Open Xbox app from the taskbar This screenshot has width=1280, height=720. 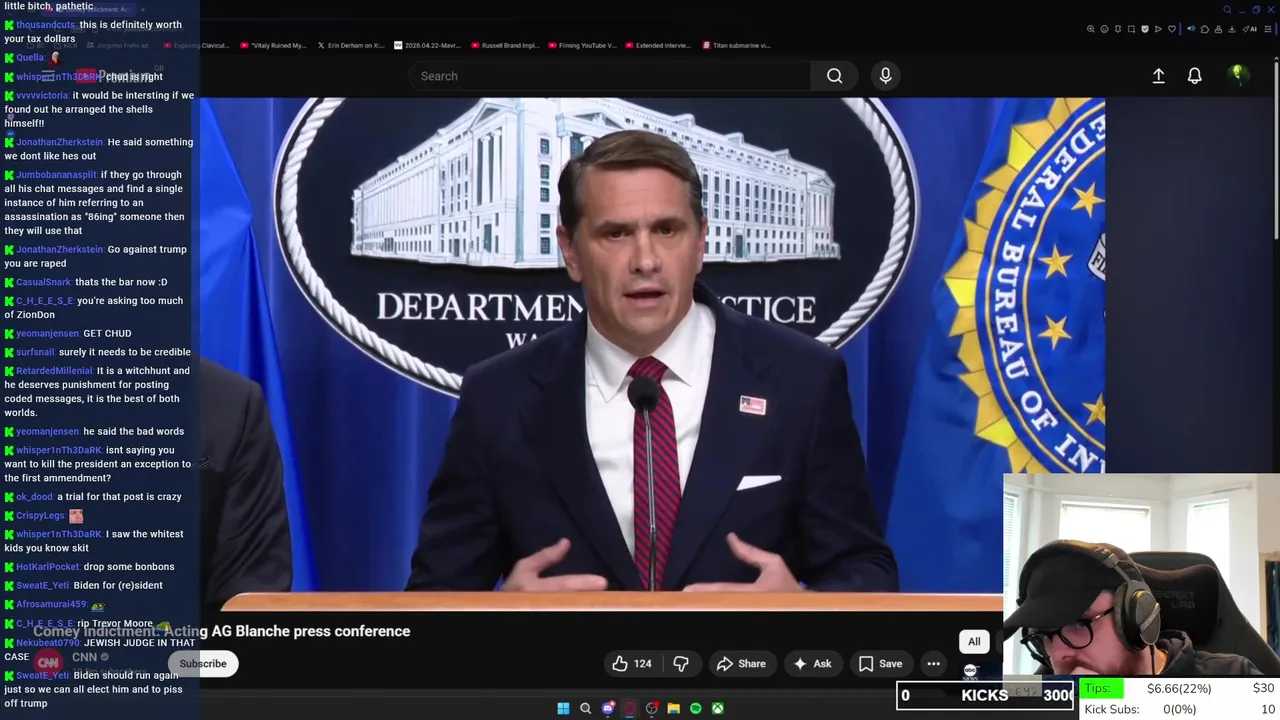[717, 708]
